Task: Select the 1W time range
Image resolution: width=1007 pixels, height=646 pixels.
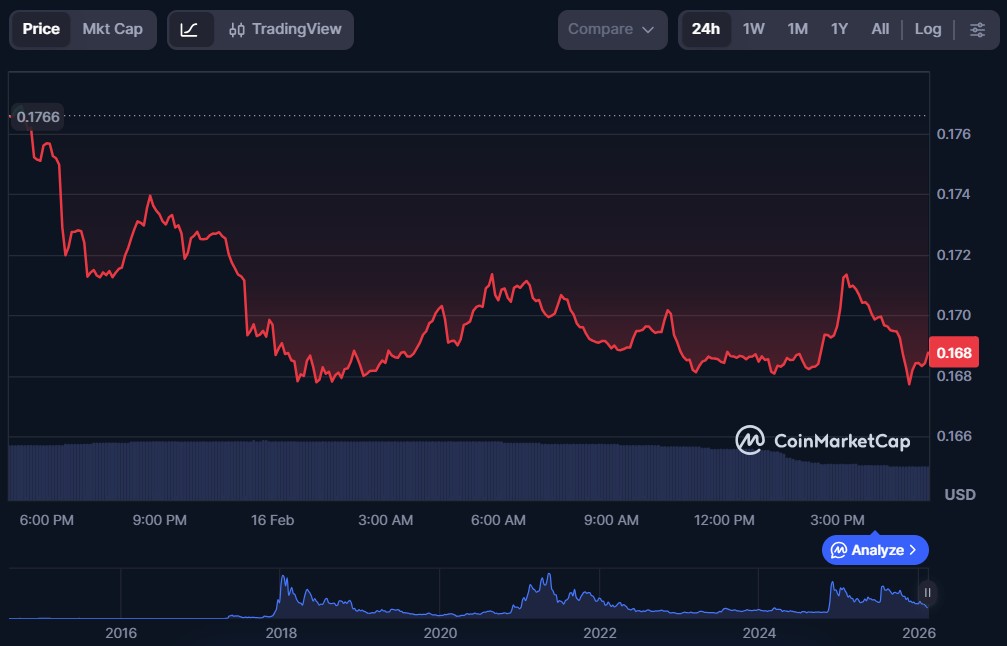Action: coord(754,29)
